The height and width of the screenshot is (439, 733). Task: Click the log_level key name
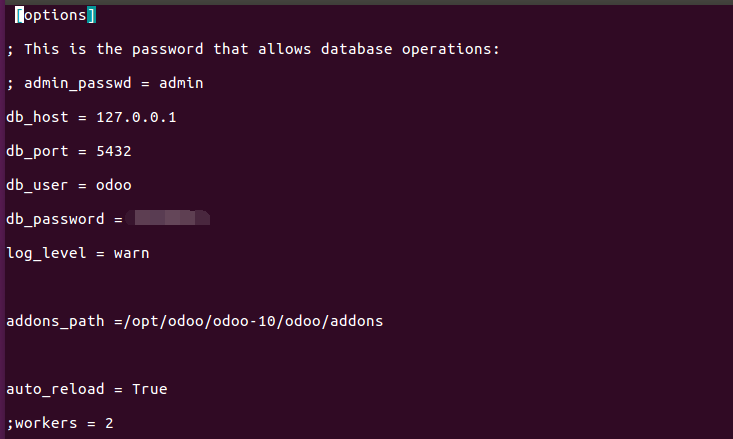[46, 253]
